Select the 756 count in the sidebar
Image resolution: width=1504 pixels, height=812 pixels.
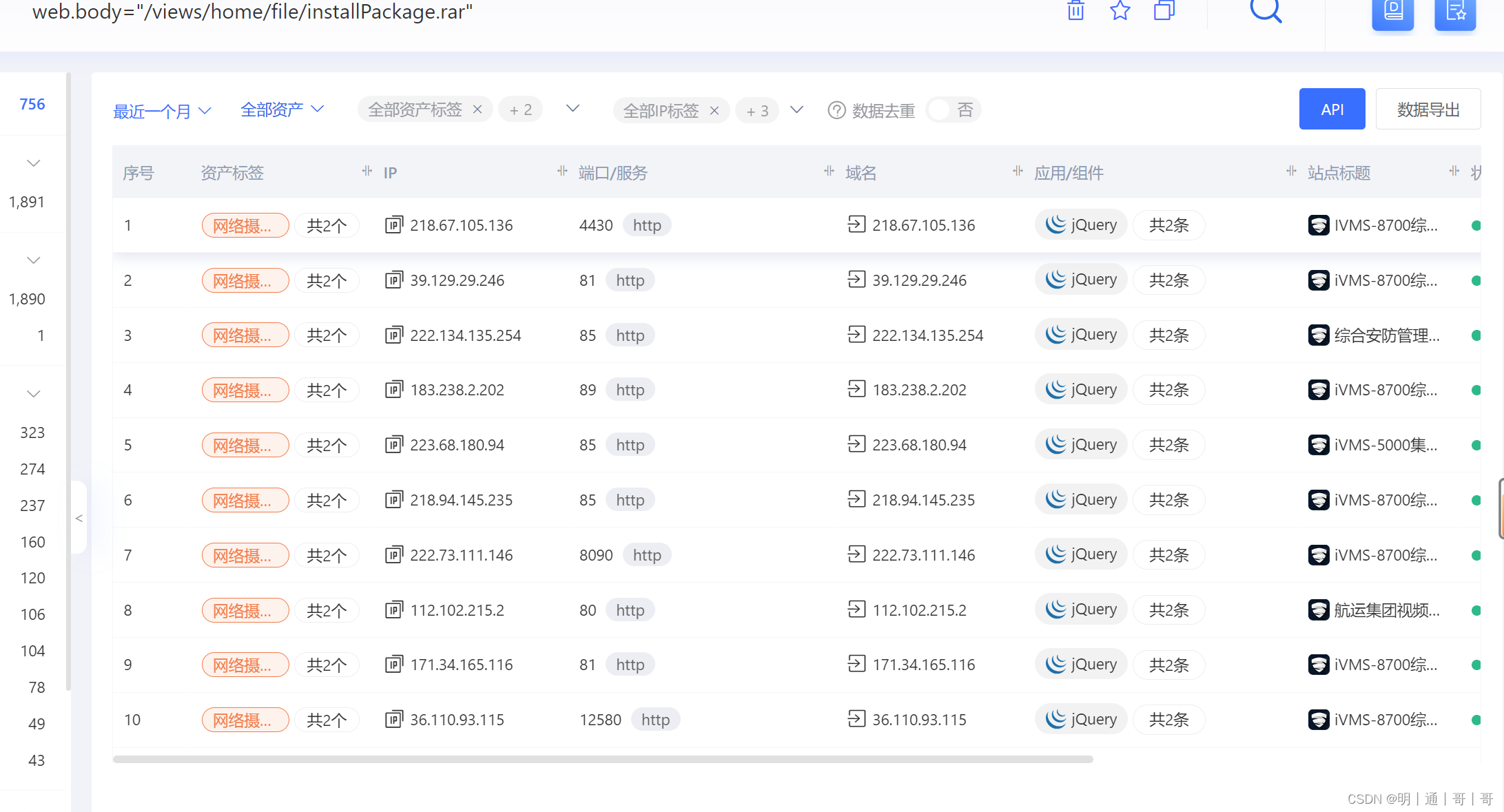(x=32, y=103)
